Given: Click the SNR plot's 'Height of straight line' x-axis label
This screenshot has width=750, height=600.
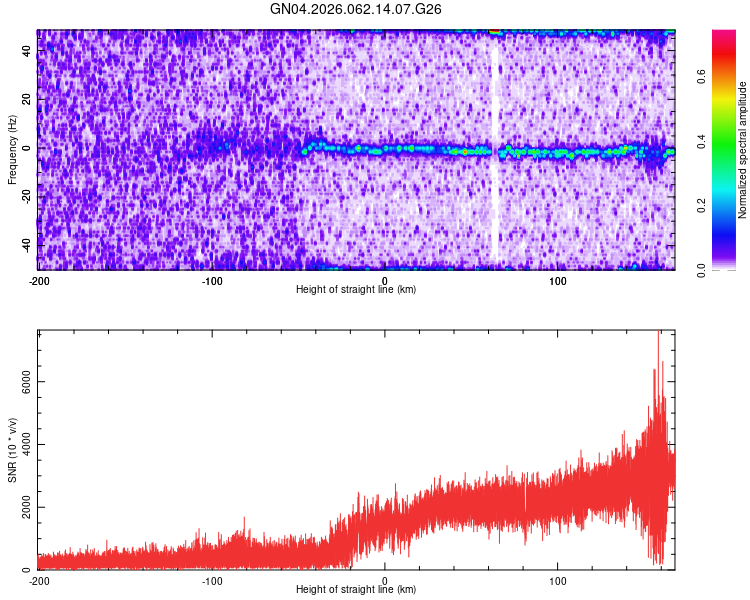Looking at the screenshot, I should 356,589.
